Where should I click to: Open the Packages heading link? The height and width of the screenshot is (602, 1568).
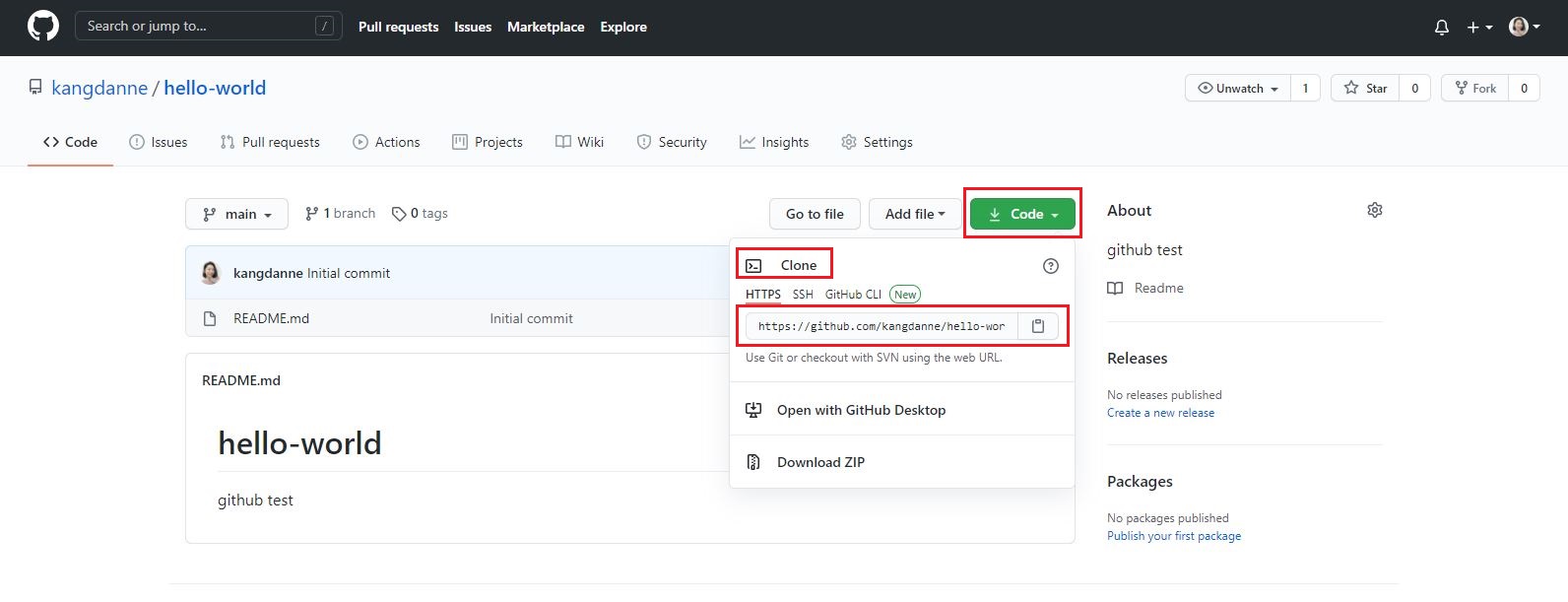click(x=1140, y=482)
